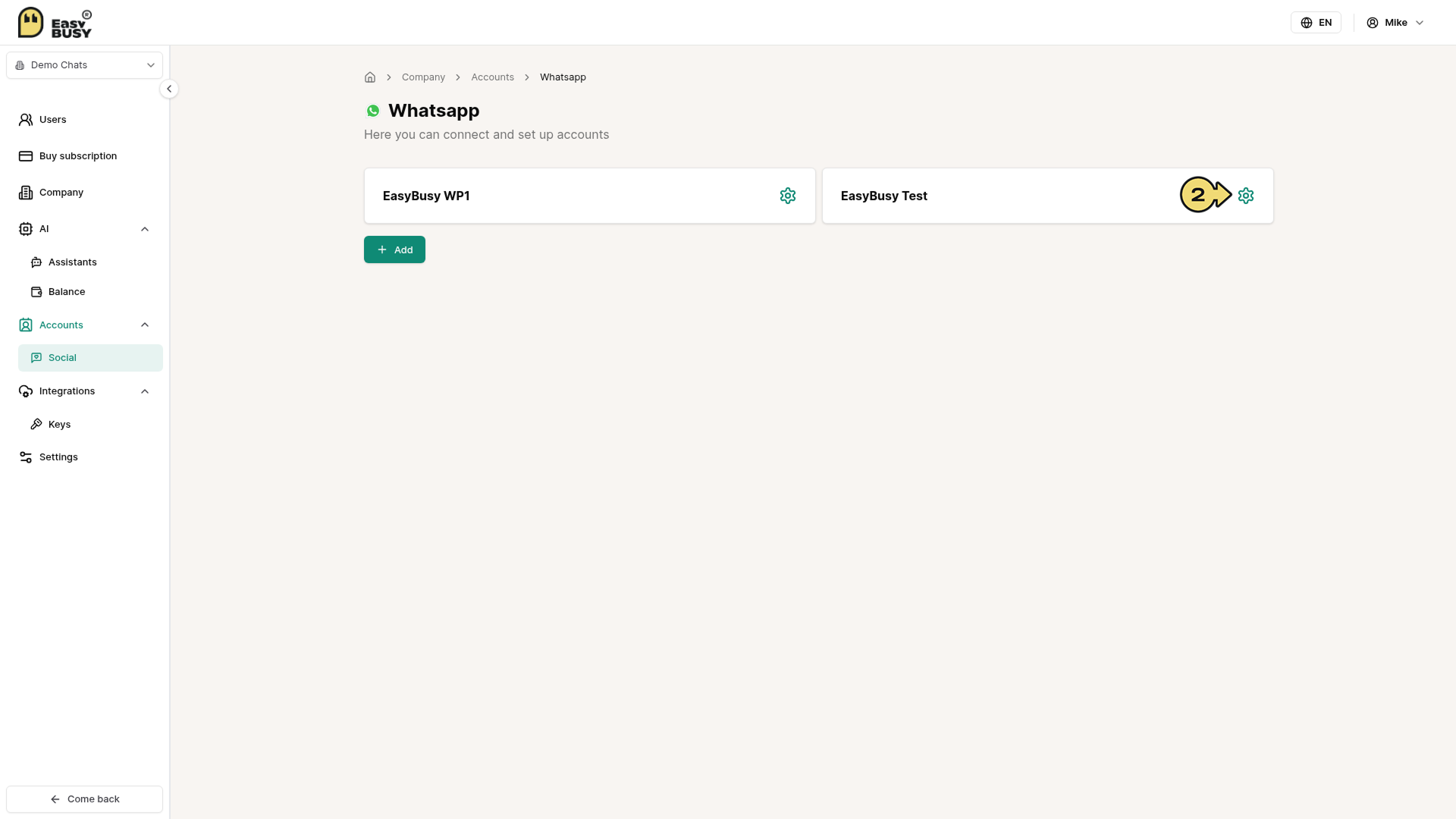
Task: Add a new Whatsapp account
Action: point(394,249)
